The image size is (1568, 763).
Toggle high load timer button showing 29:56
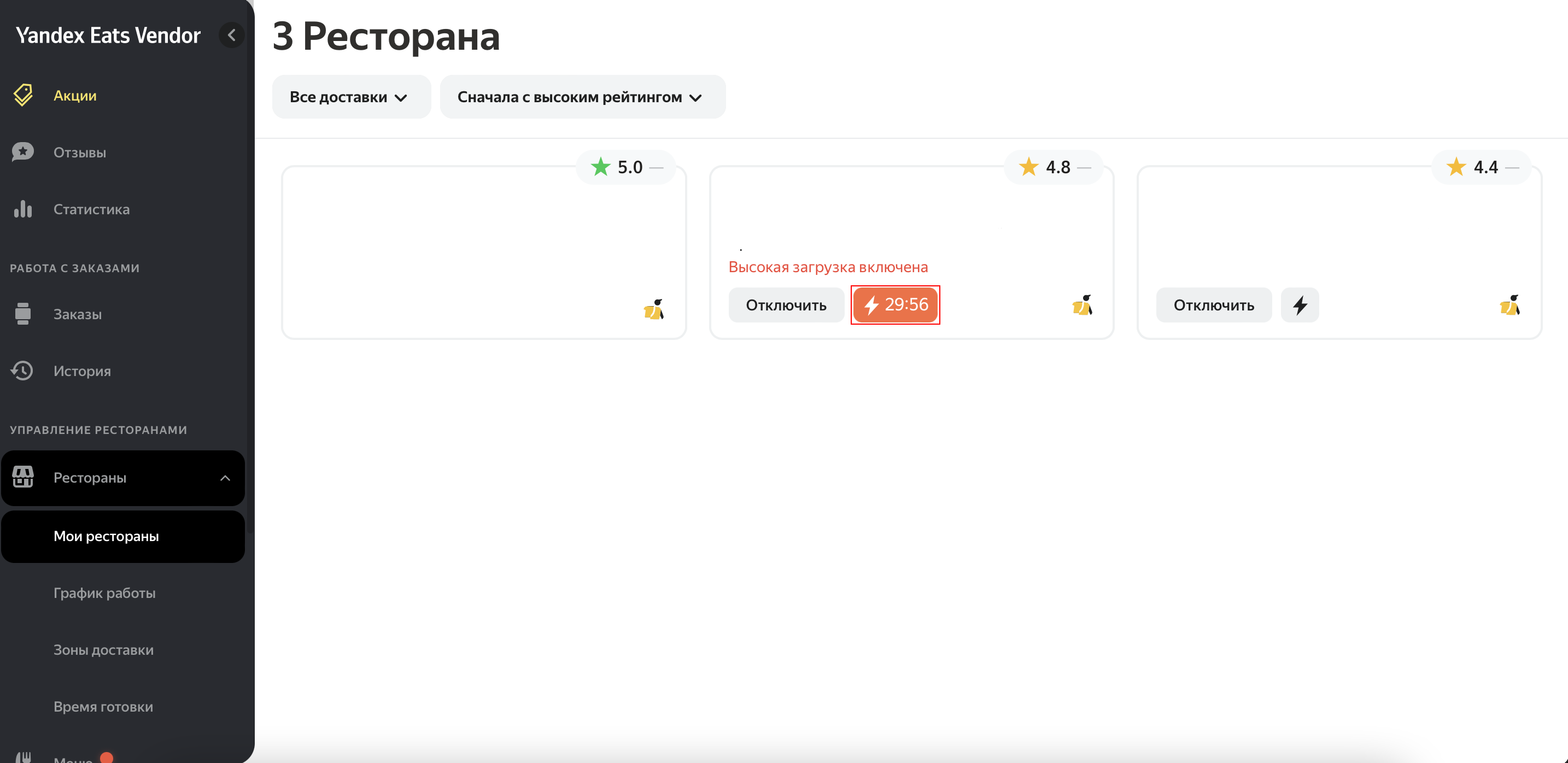895,305
